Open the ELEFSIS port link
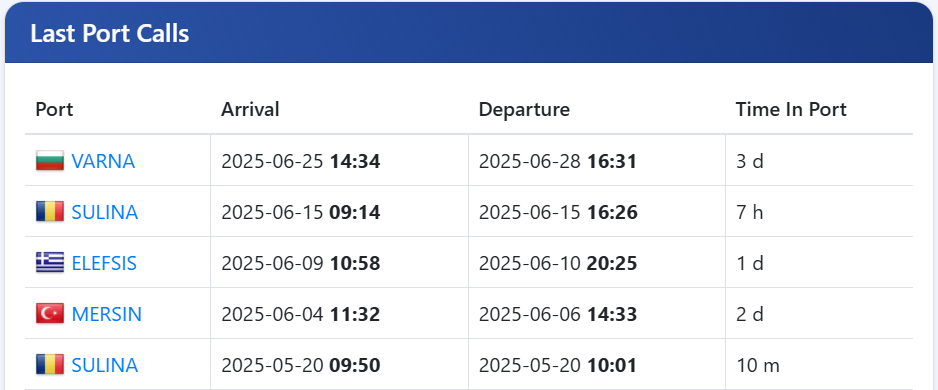 (x=104, y=263)
